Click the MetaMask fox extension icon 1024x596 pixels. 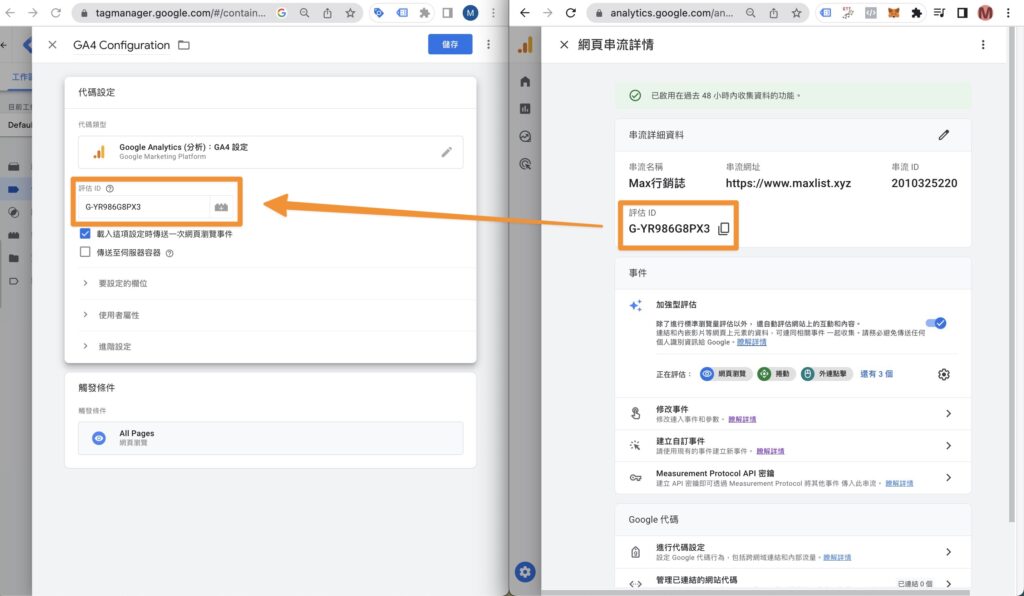(x=893, y=13)
